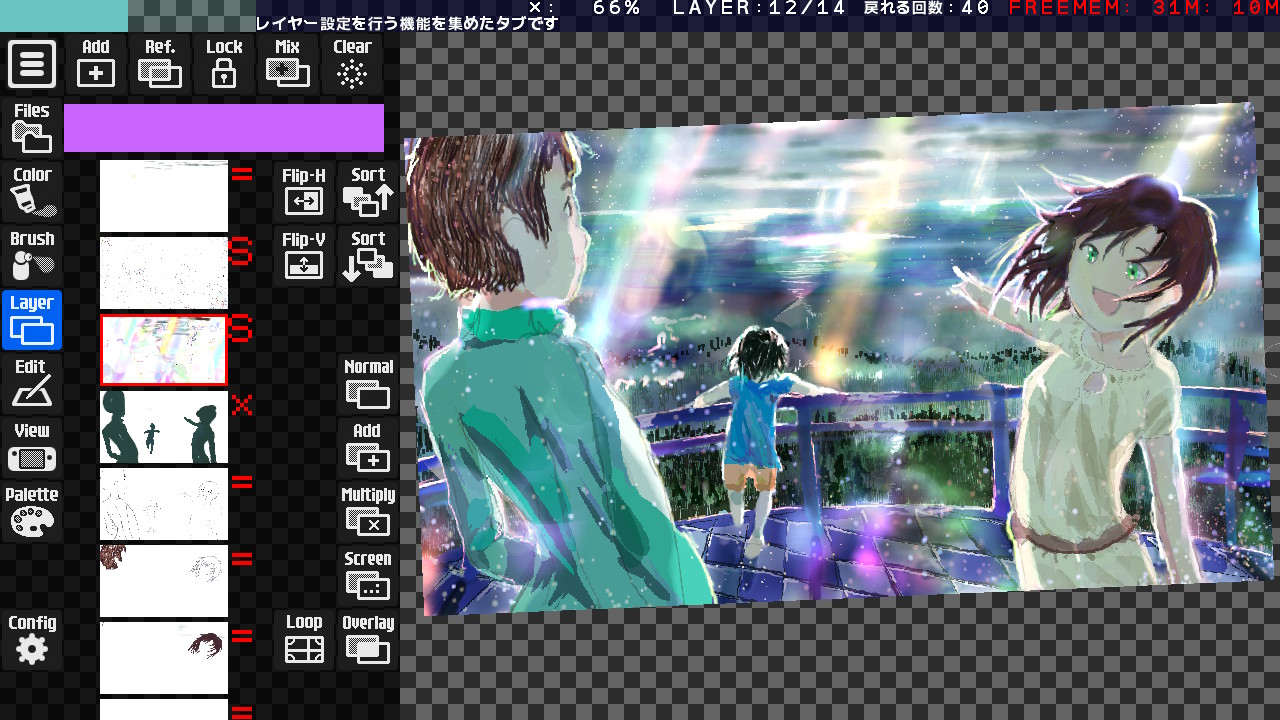Viewport: 1280px width, 720px height.
Task: Click the FREEMEM status readout
Action: (1143, 8)
